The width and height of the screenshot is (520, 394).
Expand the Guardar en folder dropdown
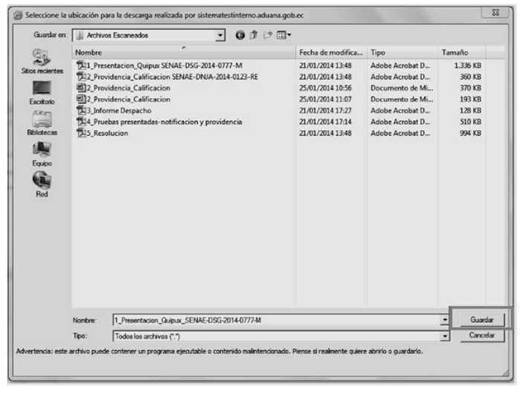pyautogui.click(x=220, y=35)
